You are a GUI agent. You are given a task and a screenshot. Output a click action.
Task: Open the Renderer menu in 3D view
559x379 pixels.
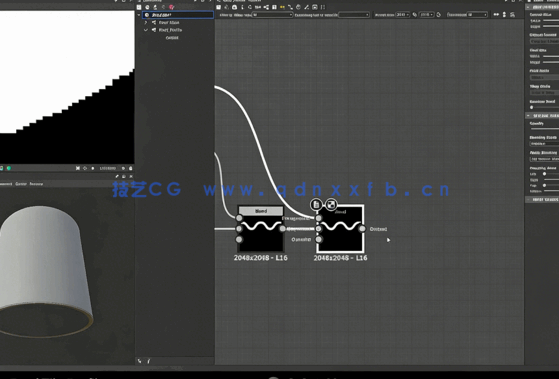point(36,184)
